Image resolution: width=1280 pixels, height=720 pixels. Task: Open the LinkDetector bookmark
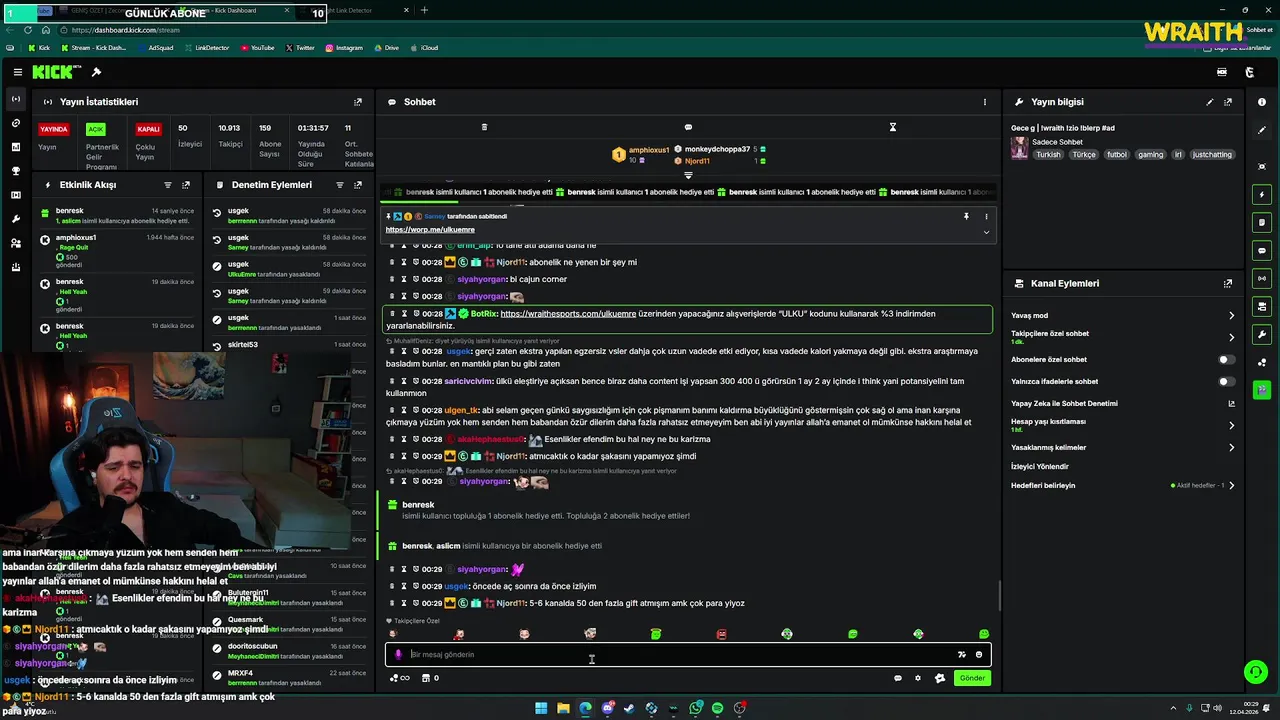pos(206,48)
